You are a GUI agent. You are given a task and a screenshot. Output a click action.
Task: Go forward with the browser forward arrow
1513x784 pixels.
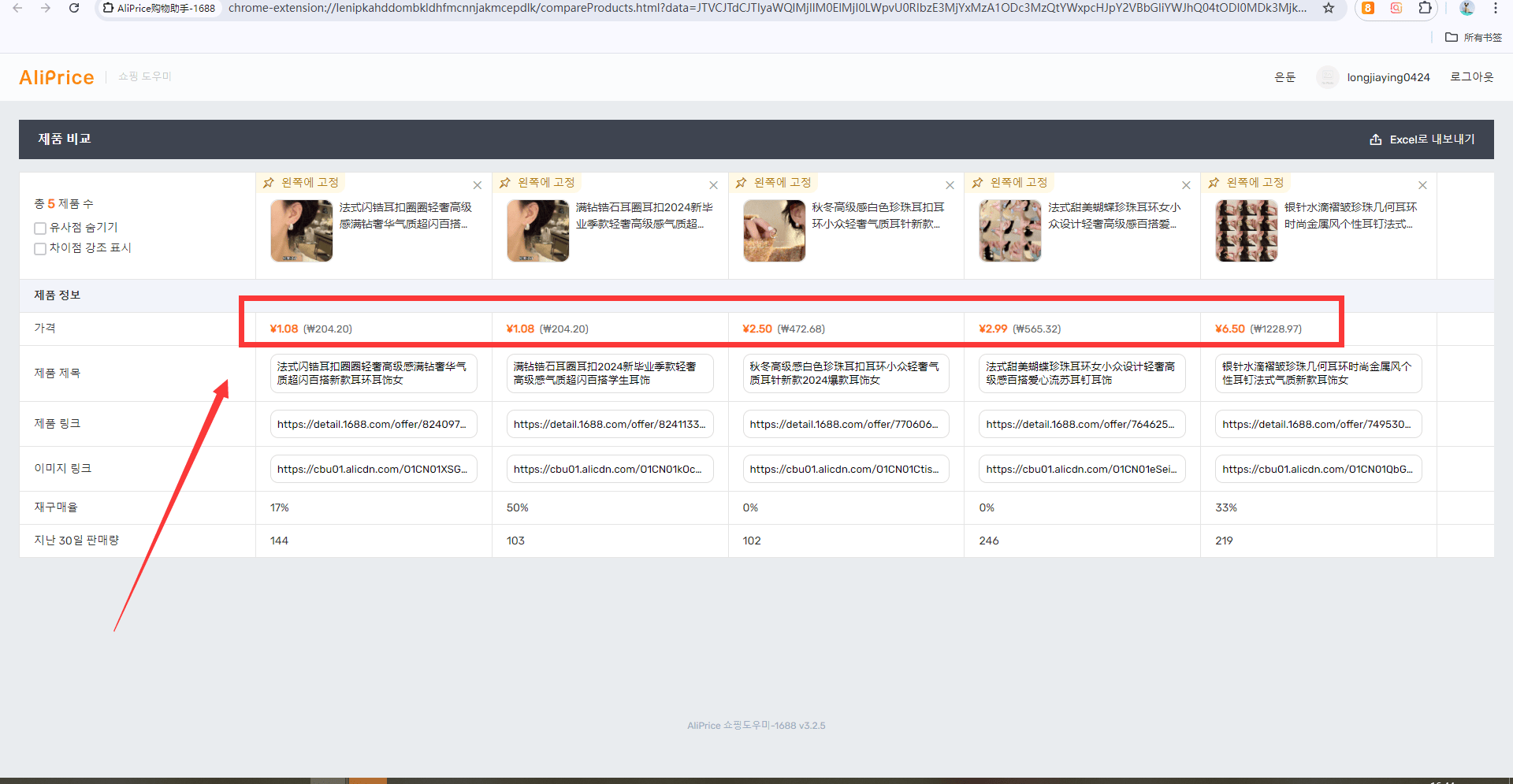click(46, 8)
